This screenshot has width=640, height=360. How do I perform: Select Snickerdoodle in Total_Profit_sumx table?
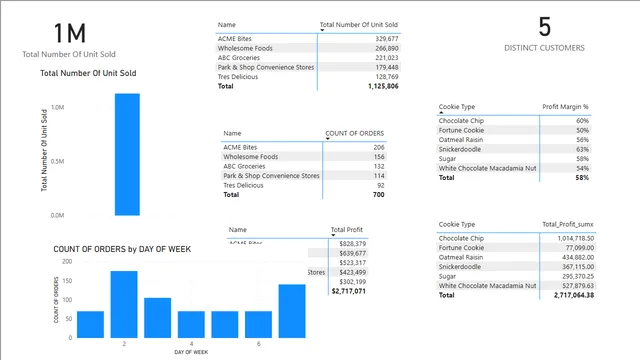460,267
